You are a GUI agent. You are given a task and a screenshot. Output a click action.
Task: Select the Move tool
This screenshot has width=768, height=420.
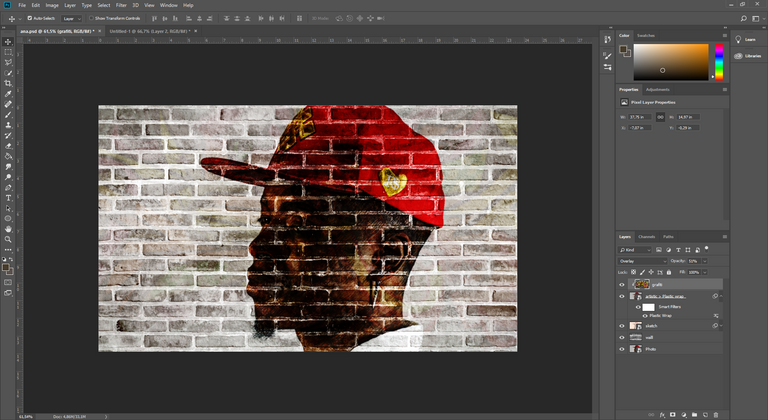pos(8,42)
